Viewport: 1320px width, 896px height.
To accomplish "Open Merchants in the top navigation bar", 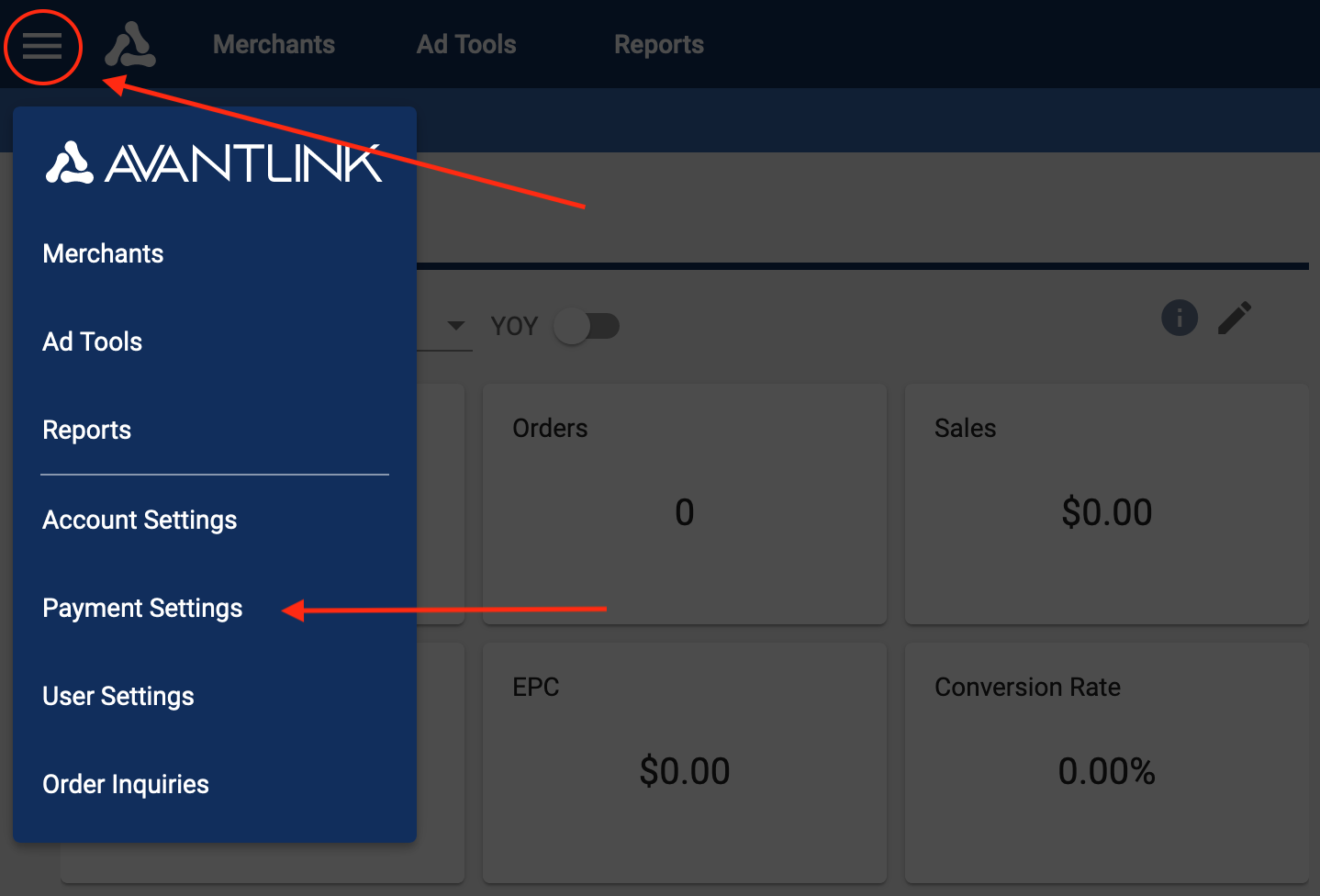I will pyautogui.click(x=274, y=44).
